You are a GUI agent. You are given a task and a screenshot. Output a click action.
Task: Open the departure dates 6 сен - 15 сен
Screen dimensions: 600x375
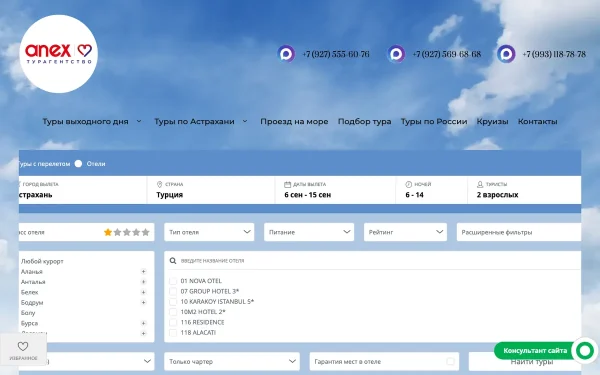point(335,190)
